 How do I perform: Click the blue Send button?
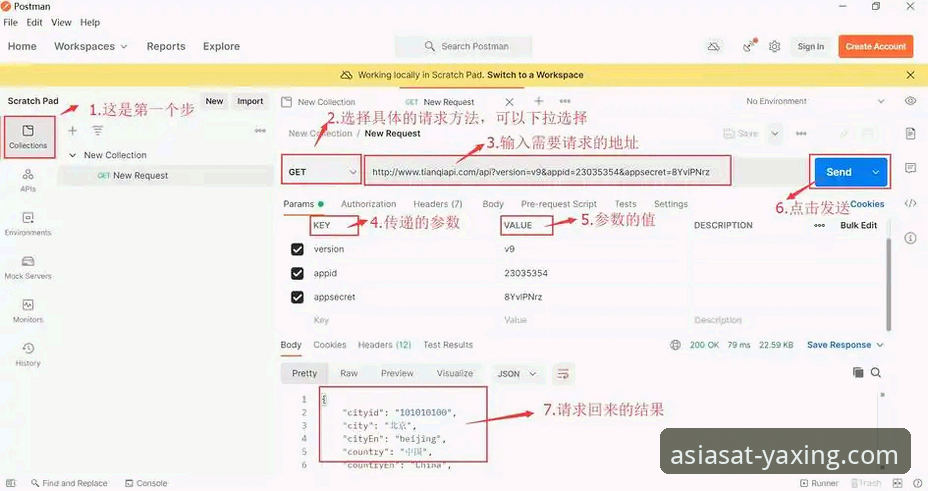tap(839, 172)
